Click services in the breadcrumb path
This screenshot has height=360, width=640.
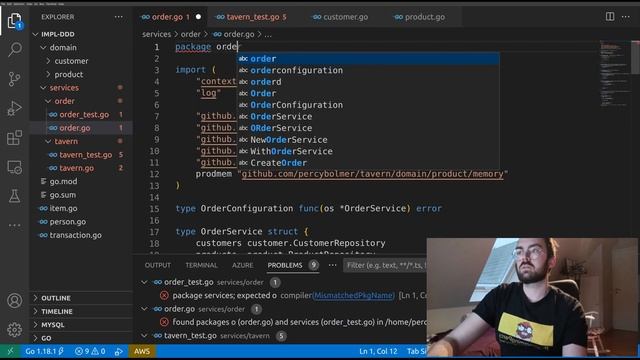(x=156, y=34)
